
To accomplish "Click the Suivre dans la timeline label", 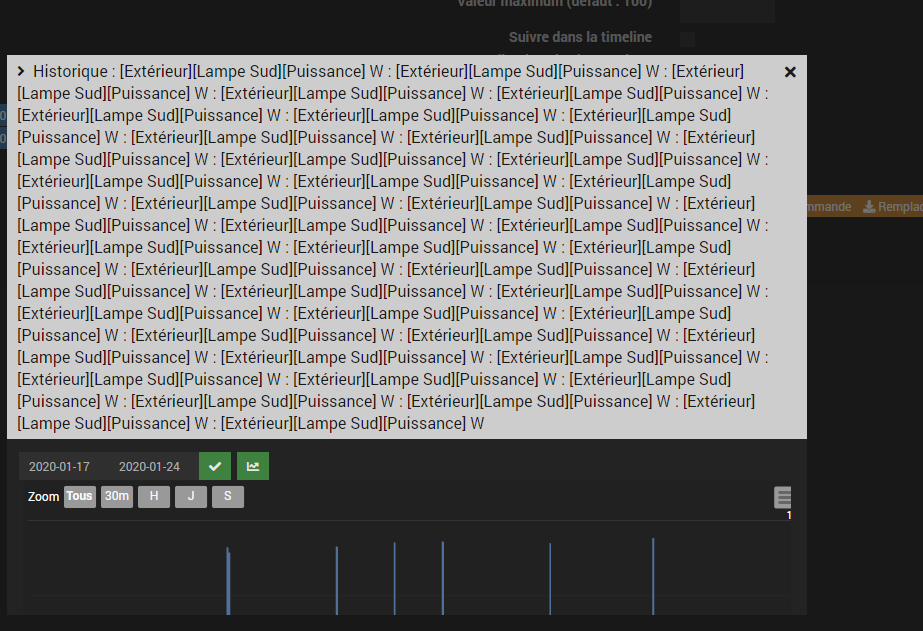I will [x=580, y=37].
